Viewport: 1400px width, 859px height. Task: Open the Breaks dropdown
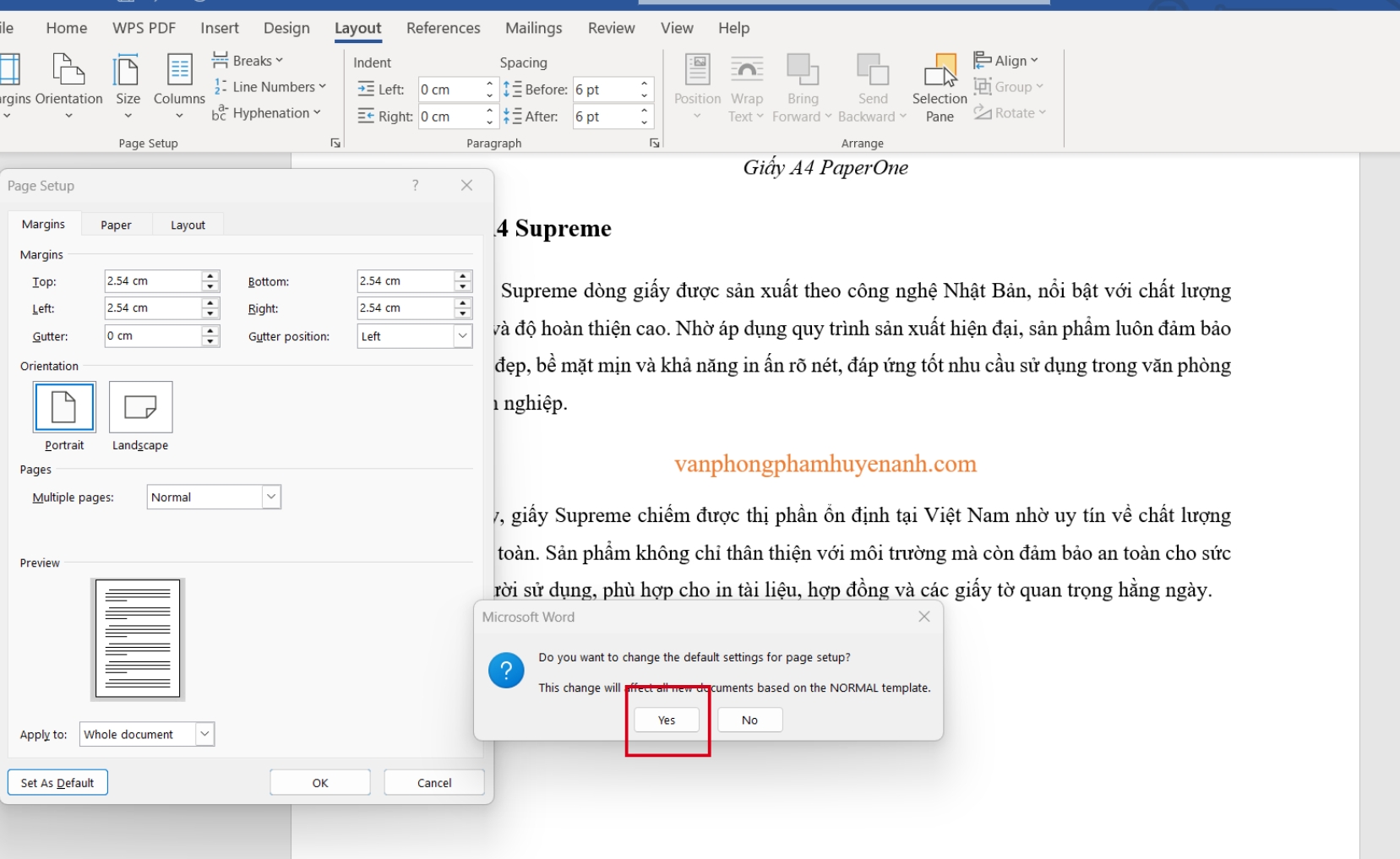[x=248, y=61]
